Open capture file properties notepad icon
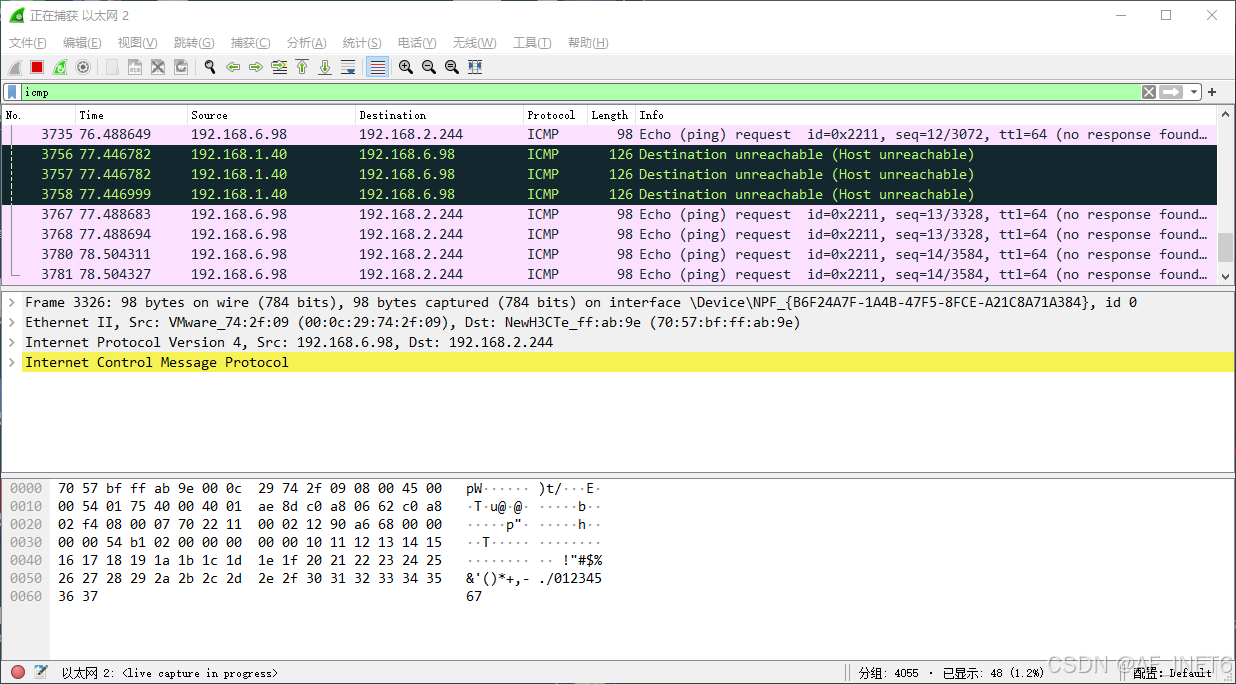 point(41,672)
